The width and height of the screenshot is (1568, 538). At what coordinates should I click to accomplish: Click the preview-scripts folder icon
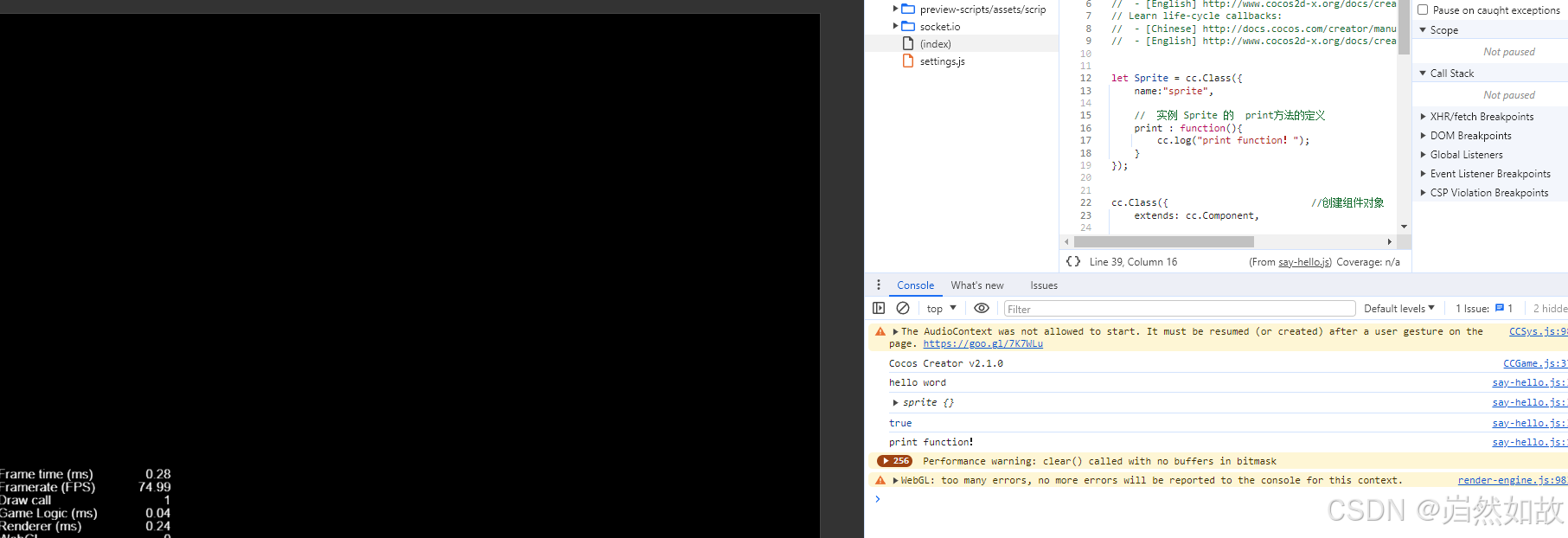pos(908,9)
